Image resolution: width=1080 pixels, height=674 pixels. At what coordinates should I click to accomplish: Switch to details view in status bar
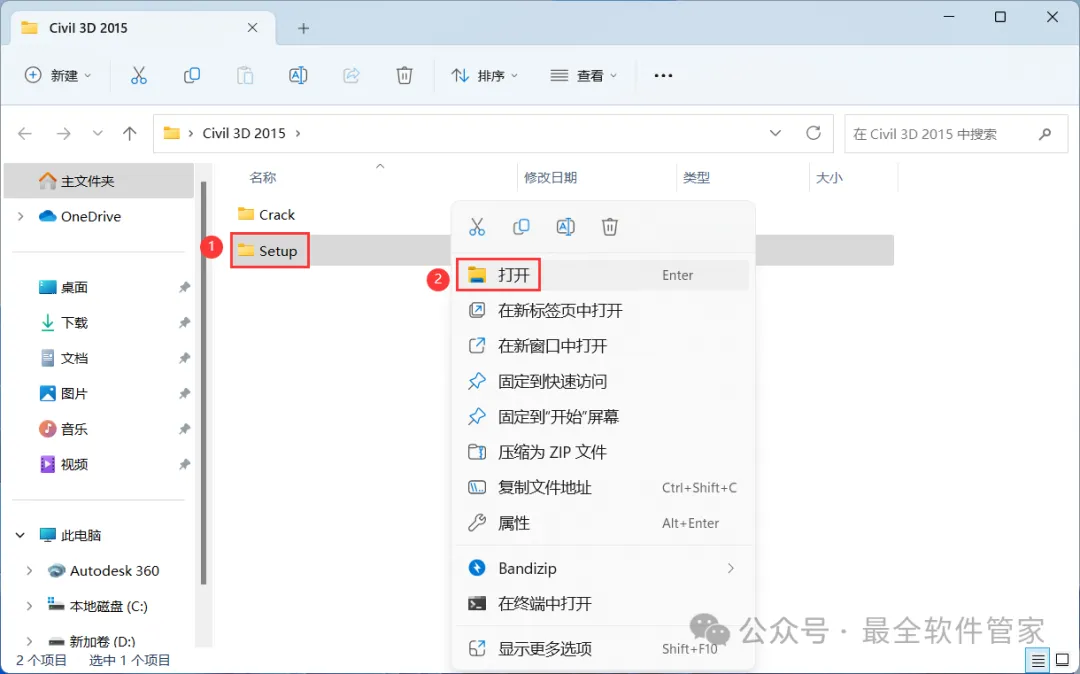pyautogui.click(x=1038, y=660)
